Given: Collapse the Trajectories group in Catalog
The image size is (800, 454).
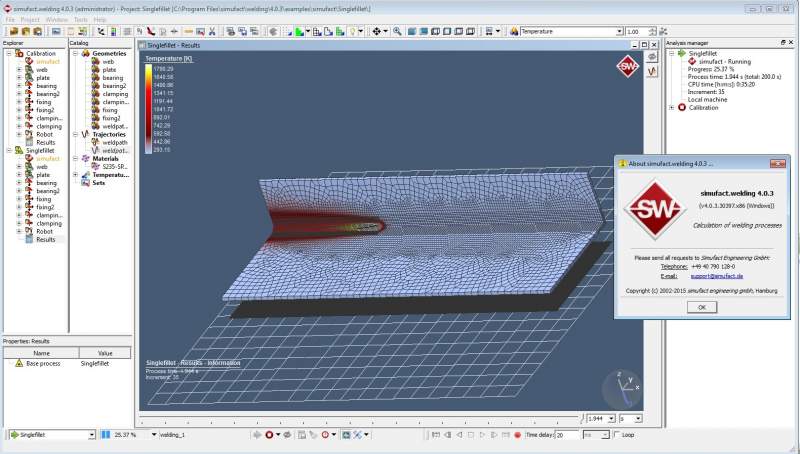Looking at the screenshot, I should pyautogui.click(x=75, y=134).
